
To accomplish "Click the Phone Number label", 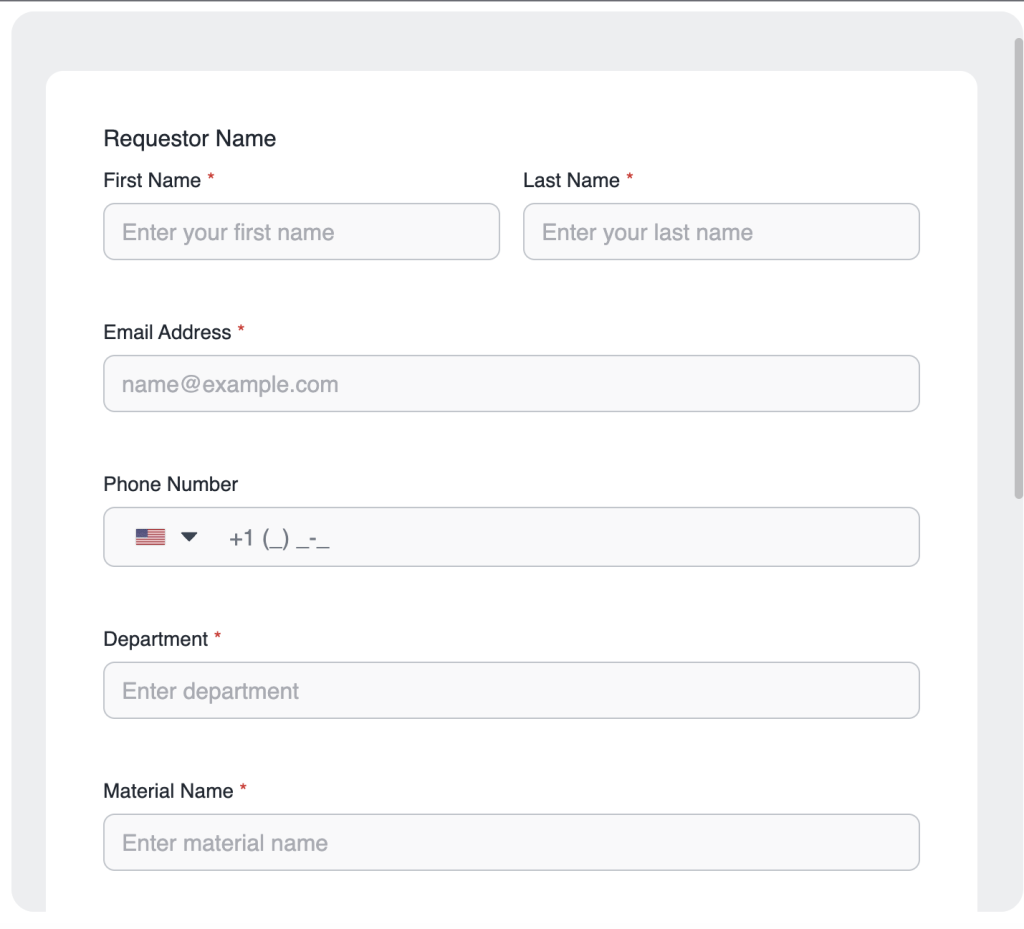I will click(170, 484).
